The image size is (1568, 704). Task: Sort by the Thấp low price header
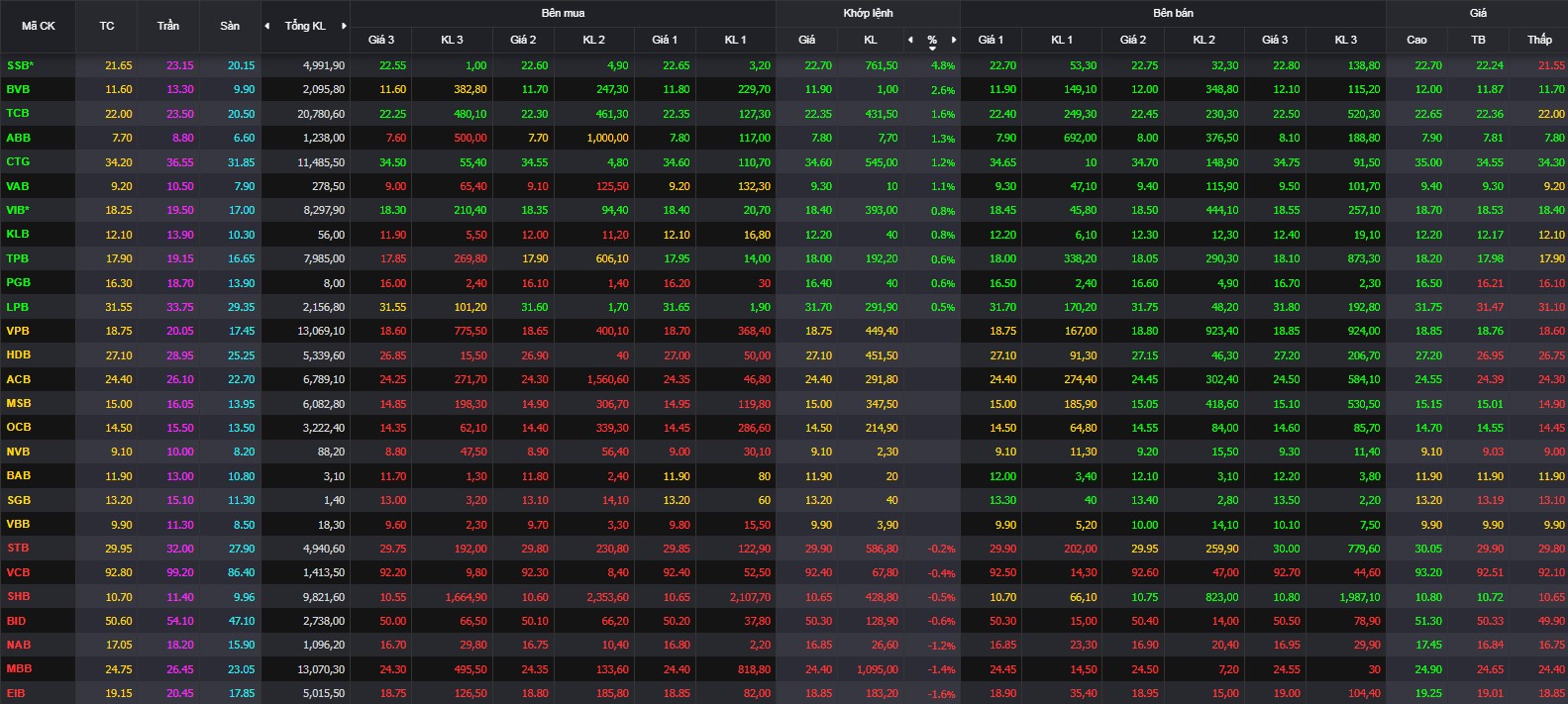pos(1539,40)
